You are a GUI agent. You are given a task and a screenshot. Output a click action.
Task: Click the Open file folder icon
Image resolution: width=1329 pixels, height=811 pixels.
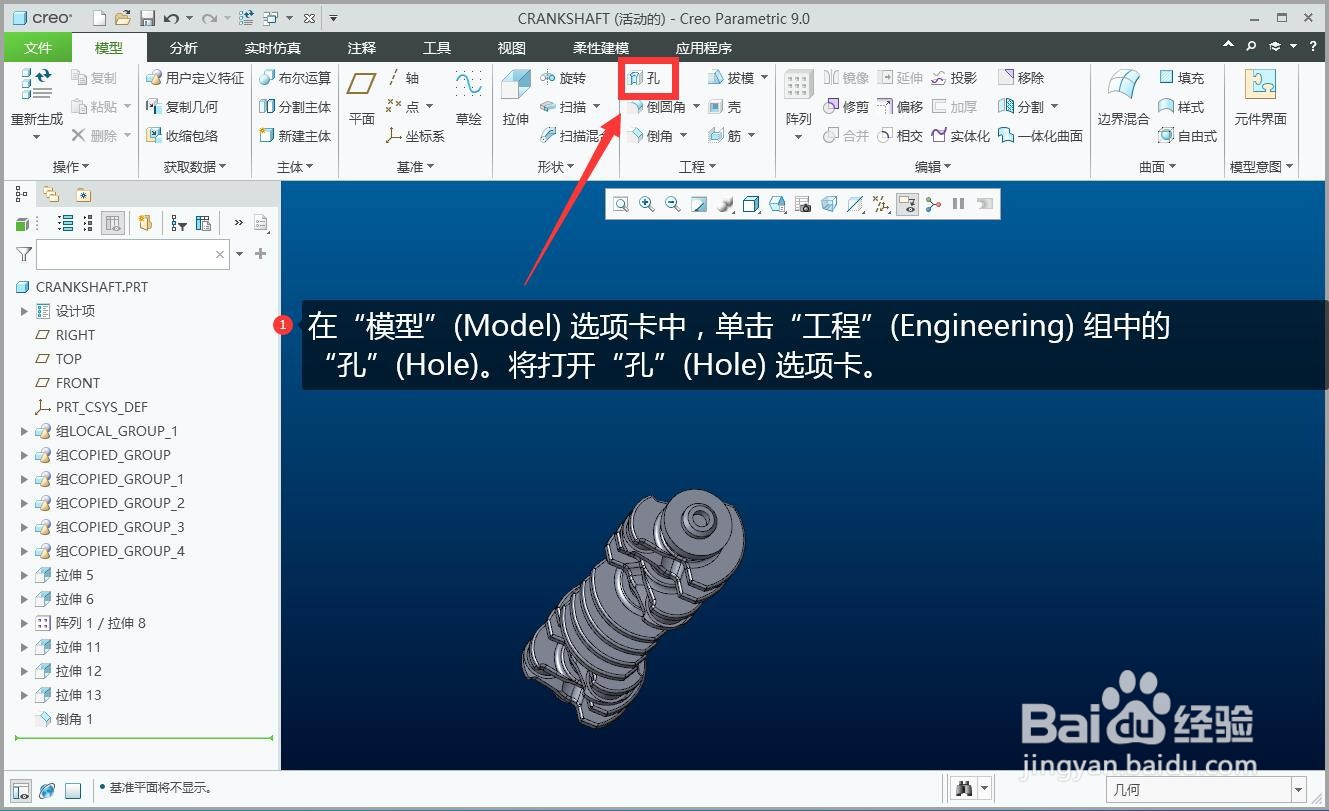(x=123, y=18)
